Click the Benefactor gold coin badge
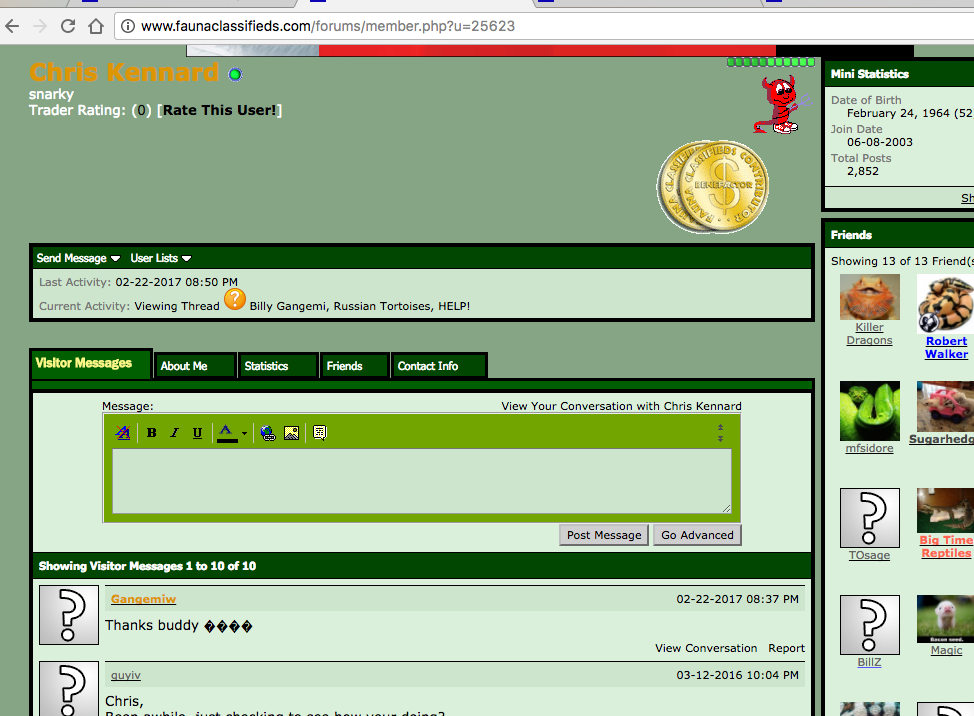974x716 pixels. [713, 187]
